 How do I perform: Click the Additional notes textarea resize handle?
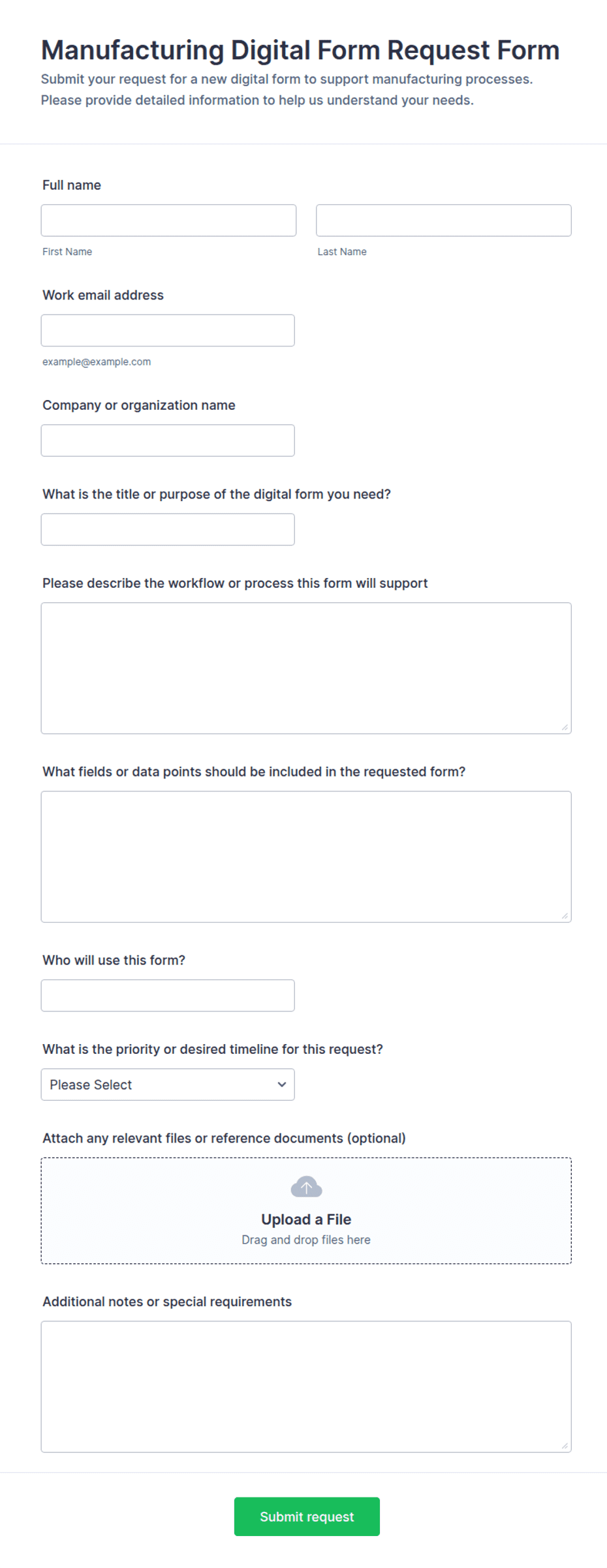(565, 1445)
